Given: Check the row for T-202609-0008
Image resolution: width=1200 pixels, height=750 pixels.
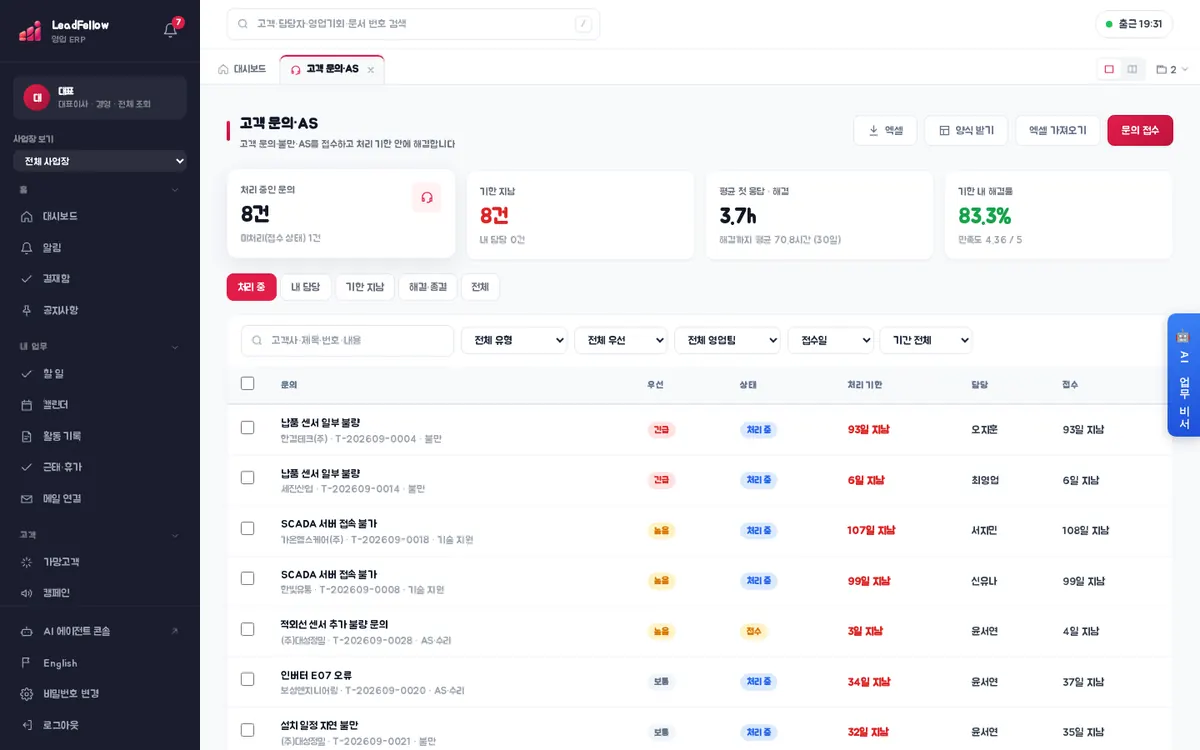Looking at the screenshot, I should click(x=248, y=578).
